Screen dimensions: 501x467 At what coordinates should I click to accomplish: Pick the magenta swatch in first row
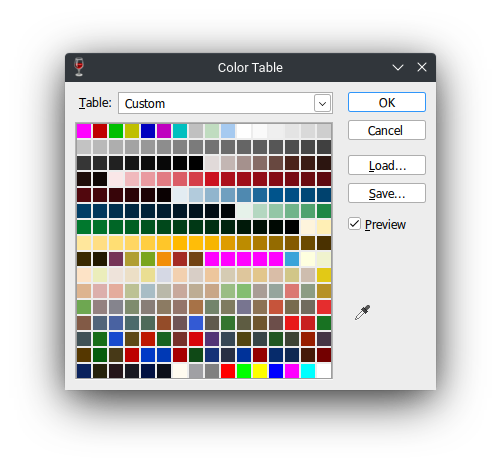pyautogui.click(x=84, y=131)
